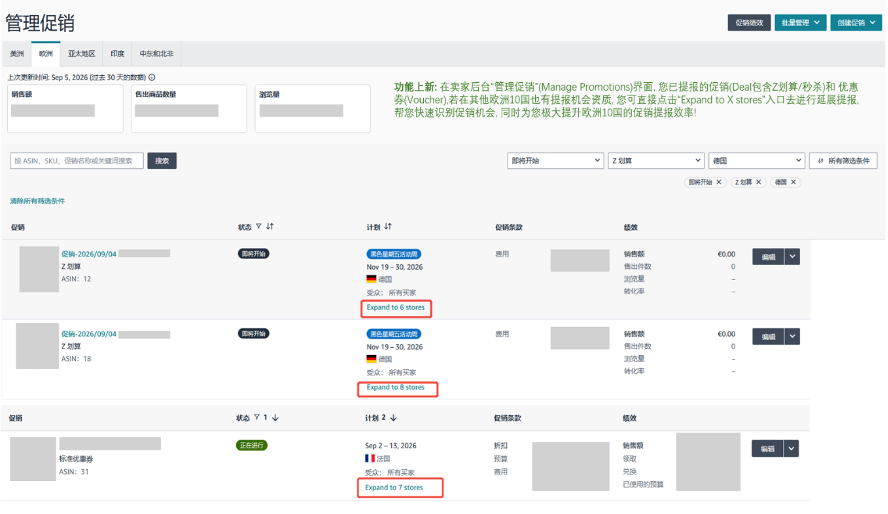Click the 销售额 summary card
The width and height of the screenshot is (888, 514).
tap(65, 109)
